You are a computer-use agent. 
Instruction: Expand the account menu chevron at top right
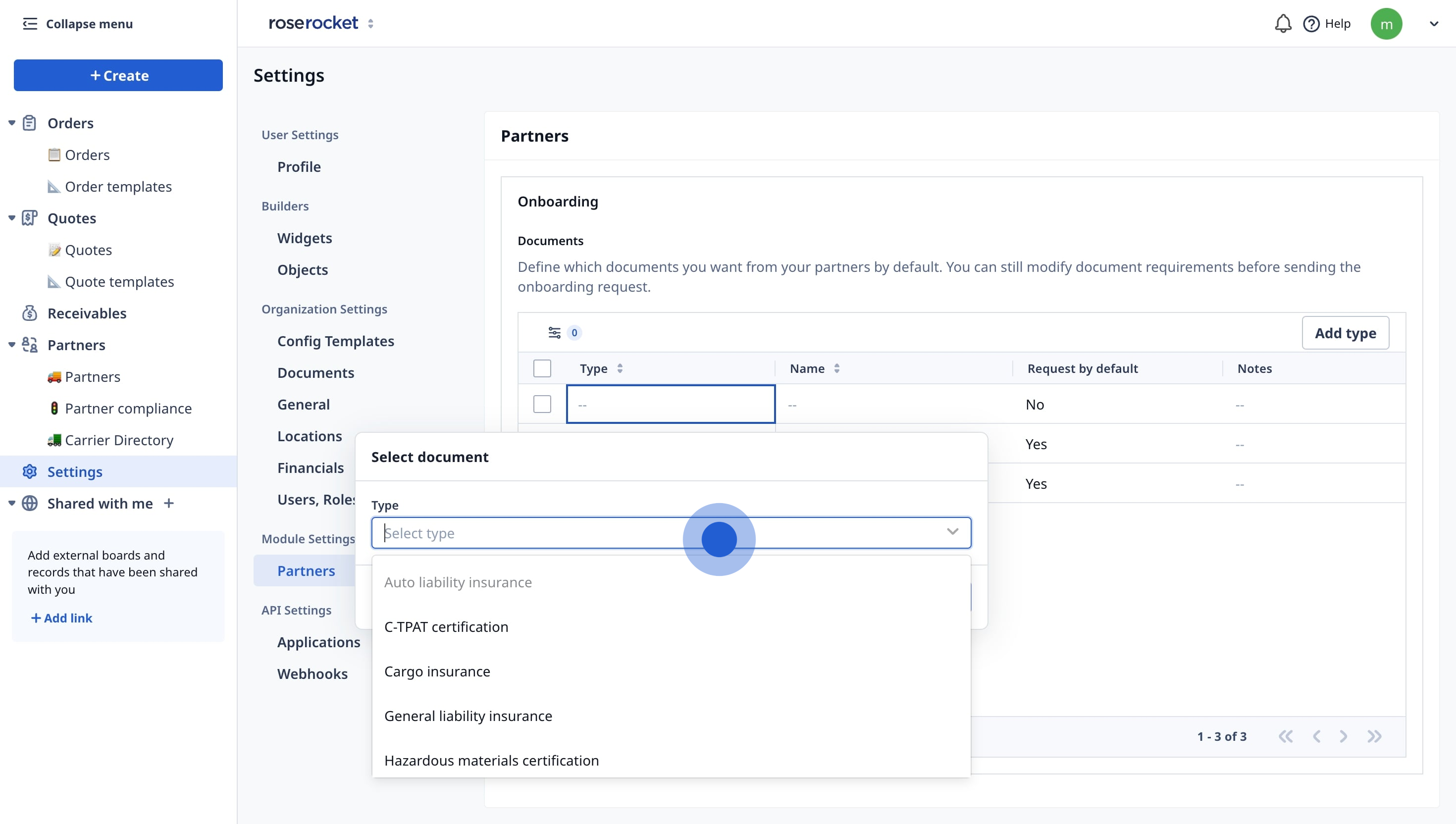point(1433,24)
